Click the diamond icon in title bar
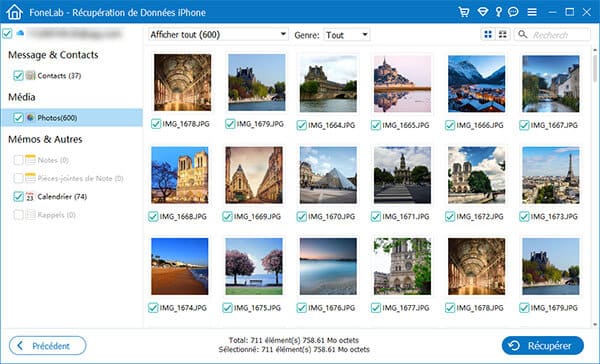Viewport: 600px width, 364px height. point(483,12)
